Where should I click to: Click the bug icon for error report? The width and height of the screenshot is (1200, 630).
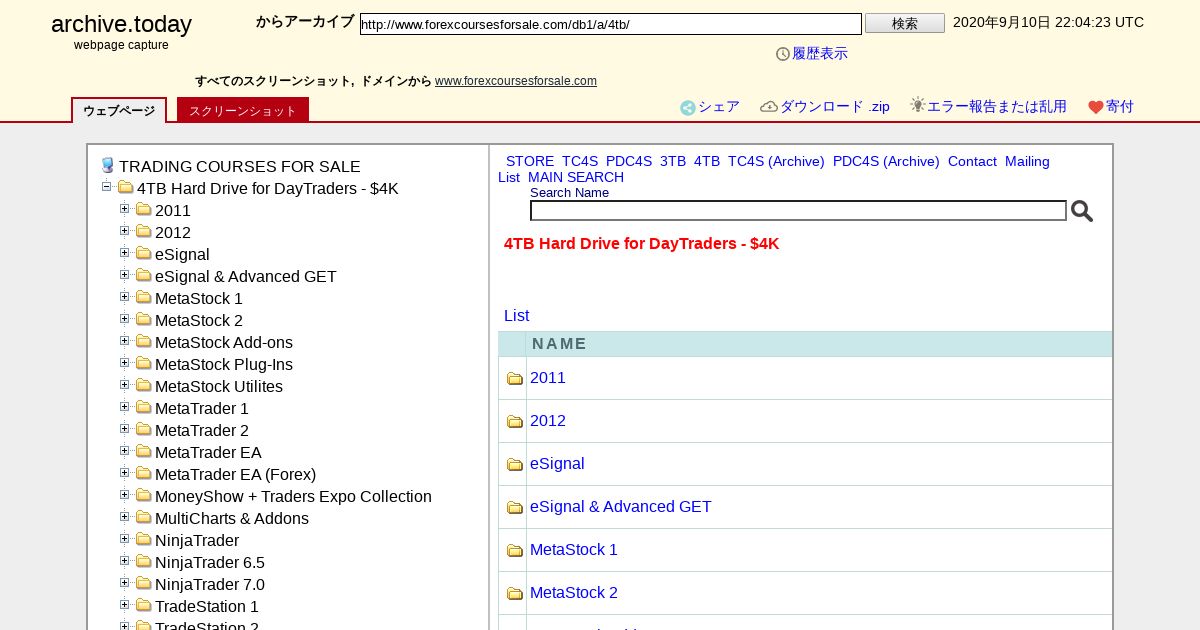[917, 105]
